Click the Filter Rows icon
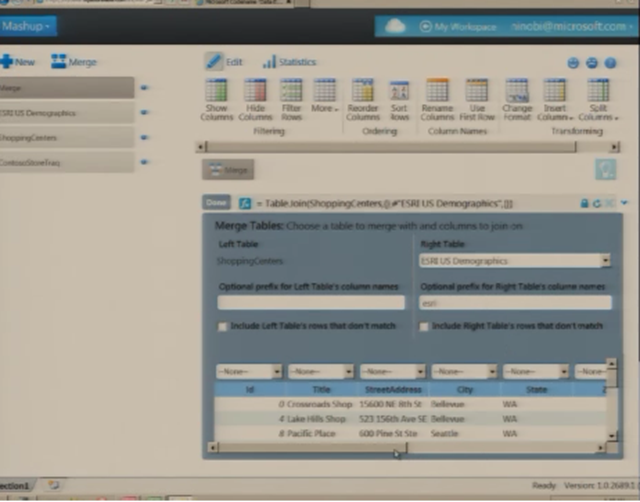The width and height of the screenshot is (640, 502). 291,90
